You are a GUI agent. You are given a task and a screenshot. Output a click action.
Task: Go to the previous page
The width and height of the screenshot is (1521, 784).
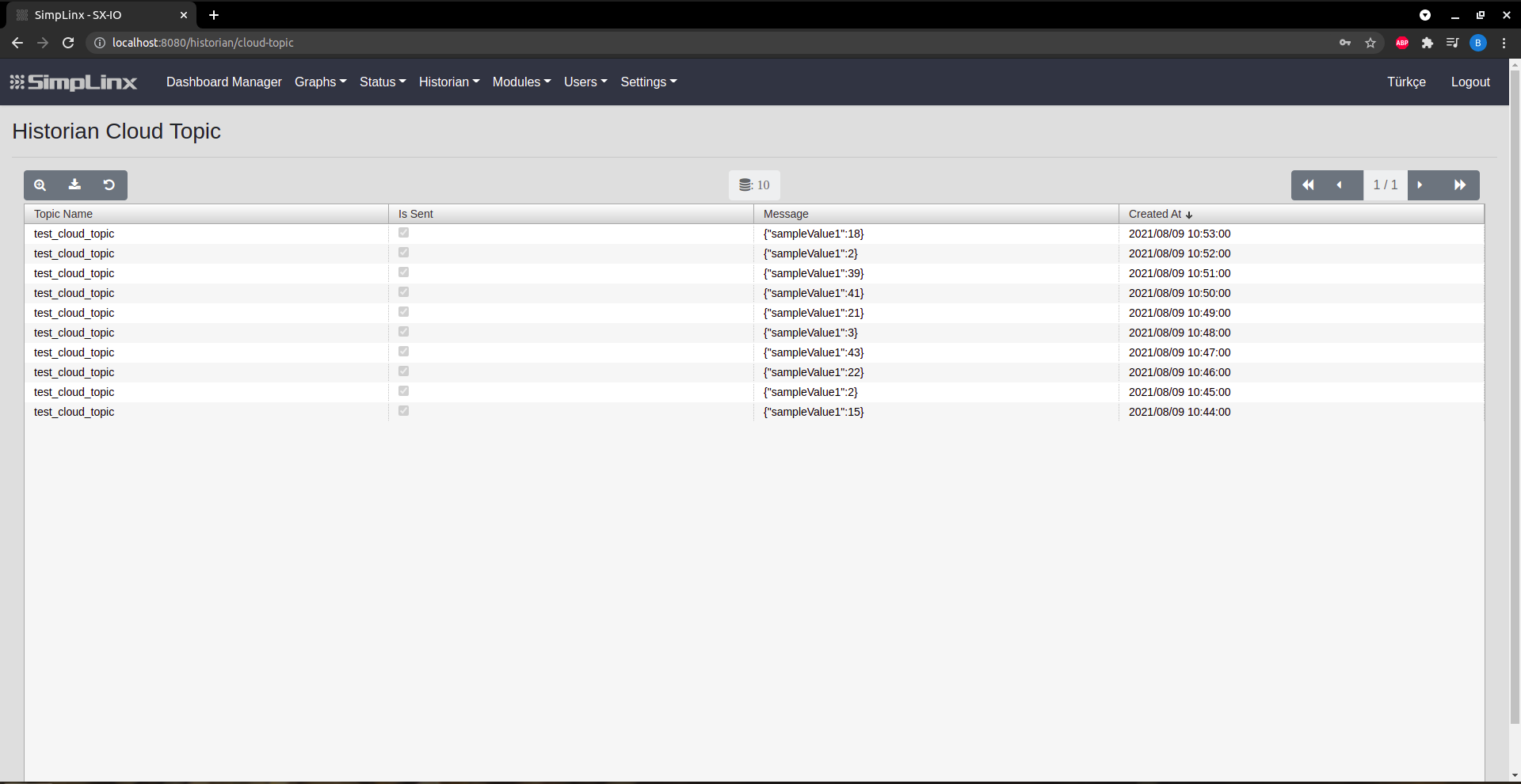click(1340, 185)
